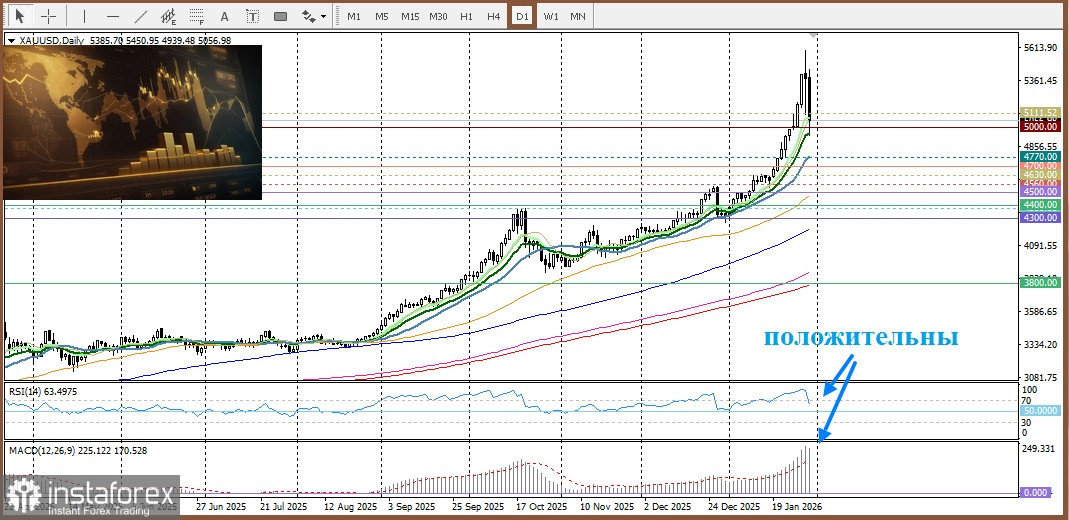Screen dimensions: 1069x520
Task: Select the Trendline drawing tool
Action: [141, 16]
